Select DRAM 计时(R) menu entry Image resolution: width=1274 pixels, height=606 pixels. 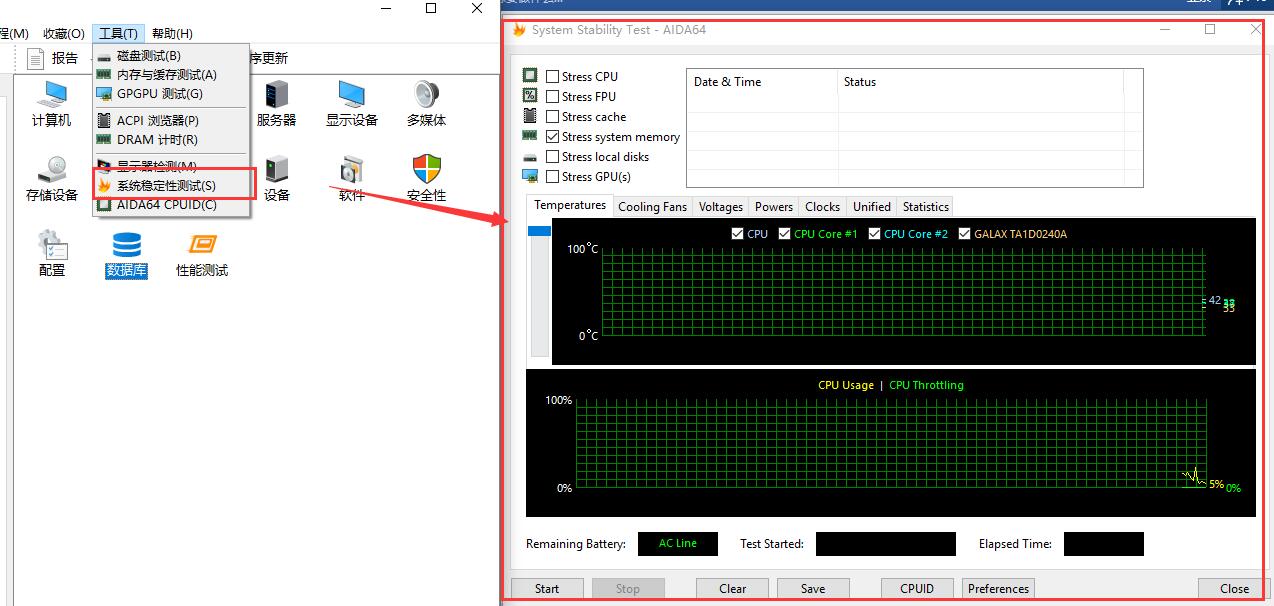coord(171,139)
